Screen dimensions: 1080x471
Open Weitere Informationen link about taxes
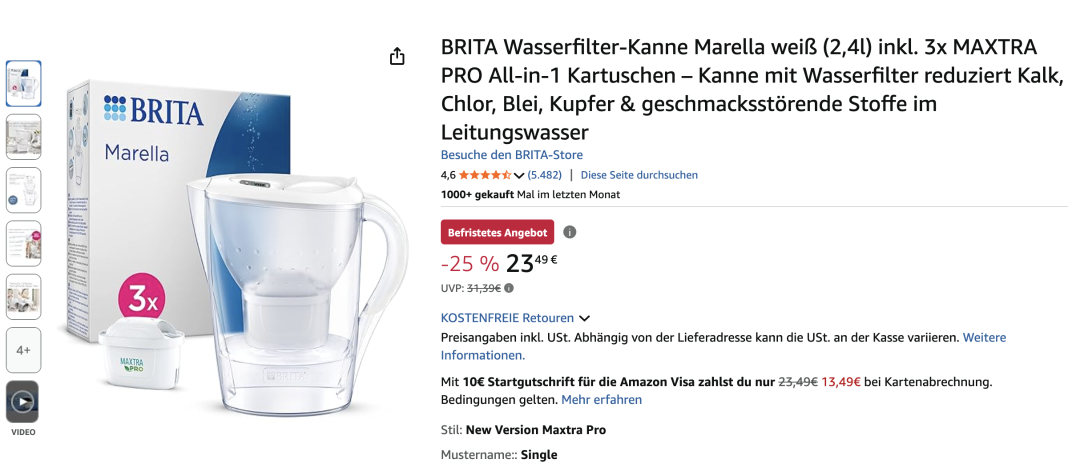click(483, 355)
